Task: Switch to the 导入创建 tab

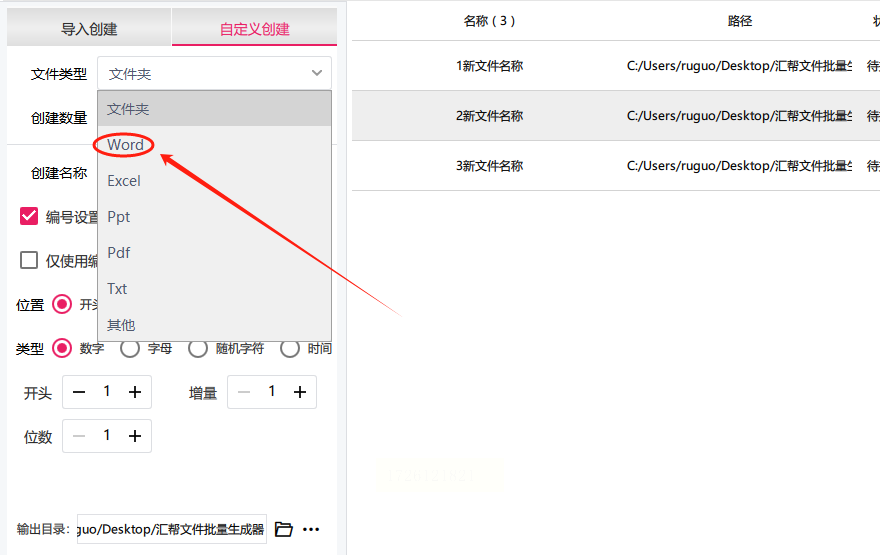Action: pos(89,28)
